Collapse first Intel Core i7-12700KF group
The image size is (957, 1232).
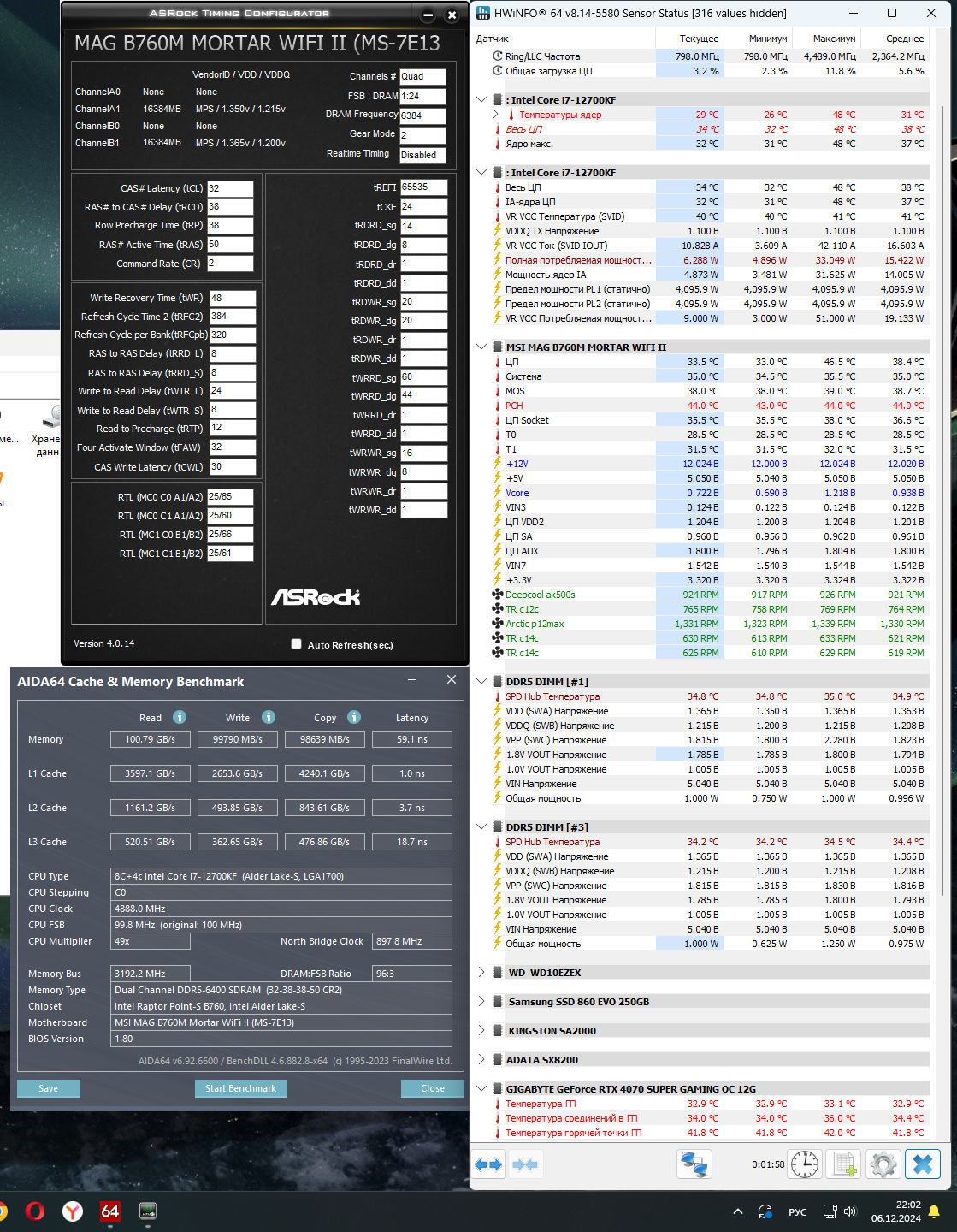click(x=481, y=99)
